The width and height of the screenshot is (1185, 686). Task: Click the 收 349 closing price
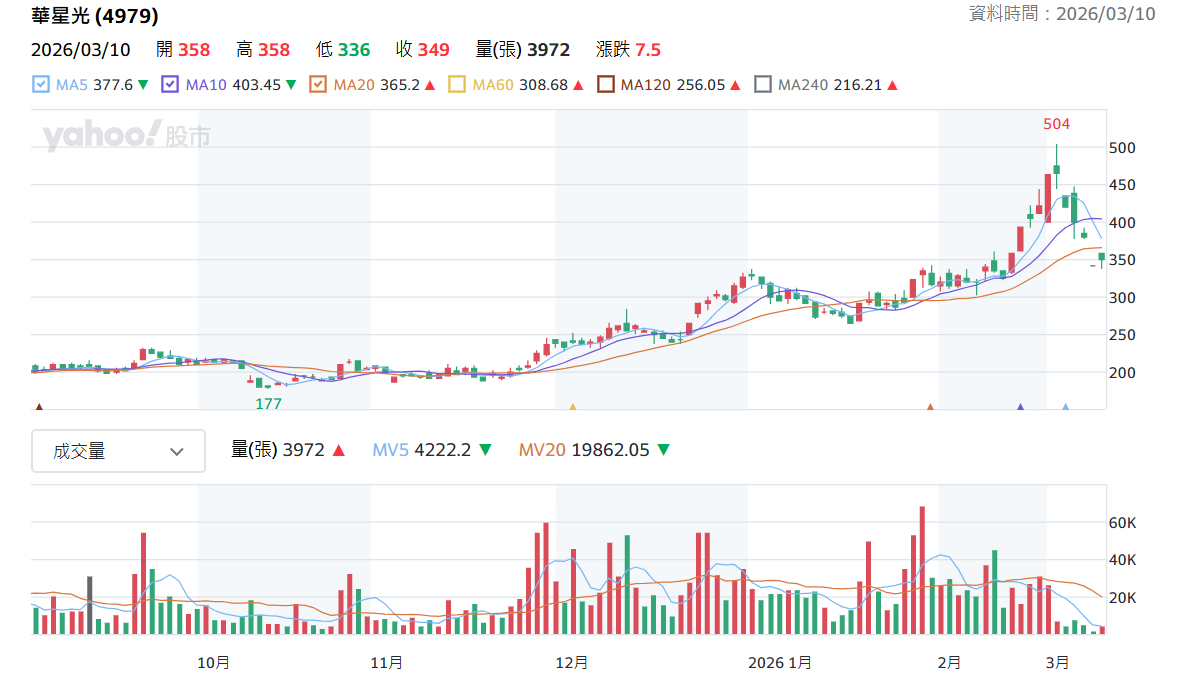click(x=422, y=50)
